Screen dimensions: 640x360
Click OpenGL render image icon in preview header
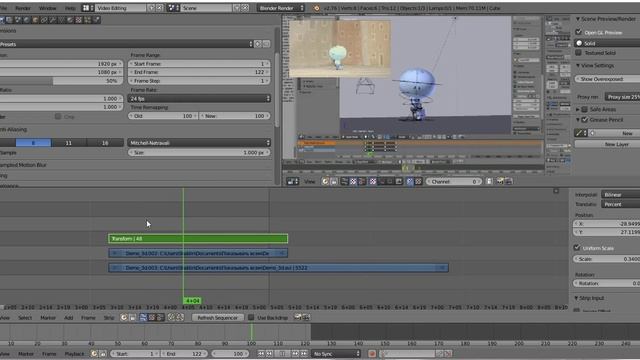(500, 182)
